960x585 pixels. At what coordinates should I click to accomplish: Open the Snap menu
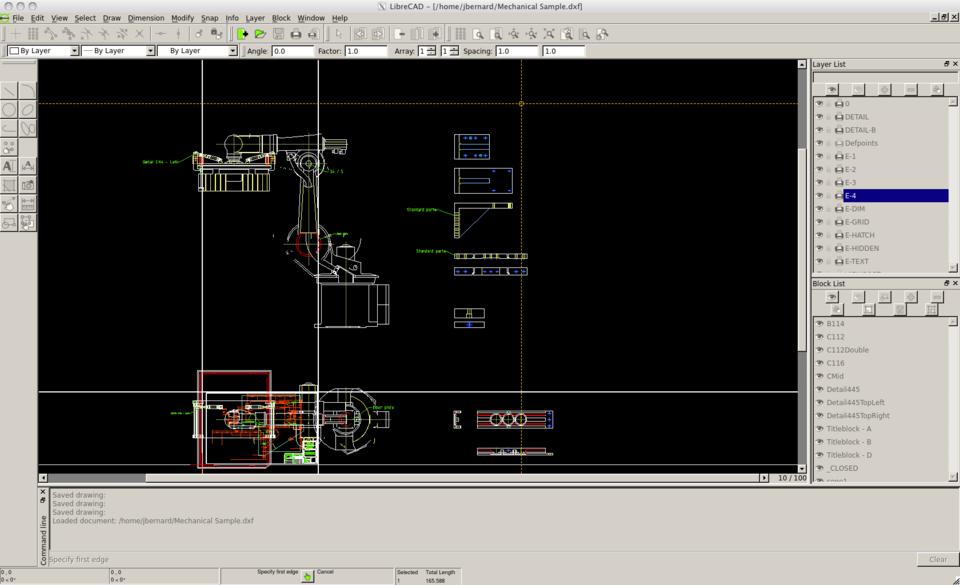(209, 18)
